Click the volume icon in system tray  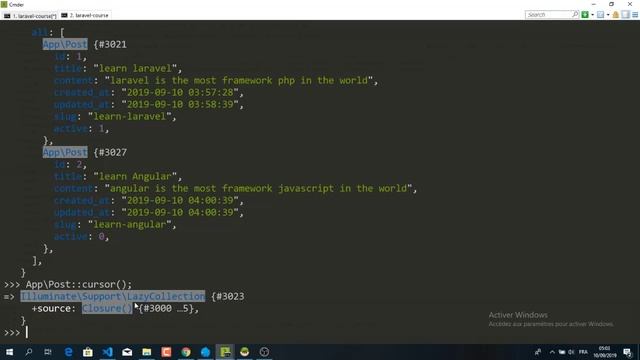point(571,352)
